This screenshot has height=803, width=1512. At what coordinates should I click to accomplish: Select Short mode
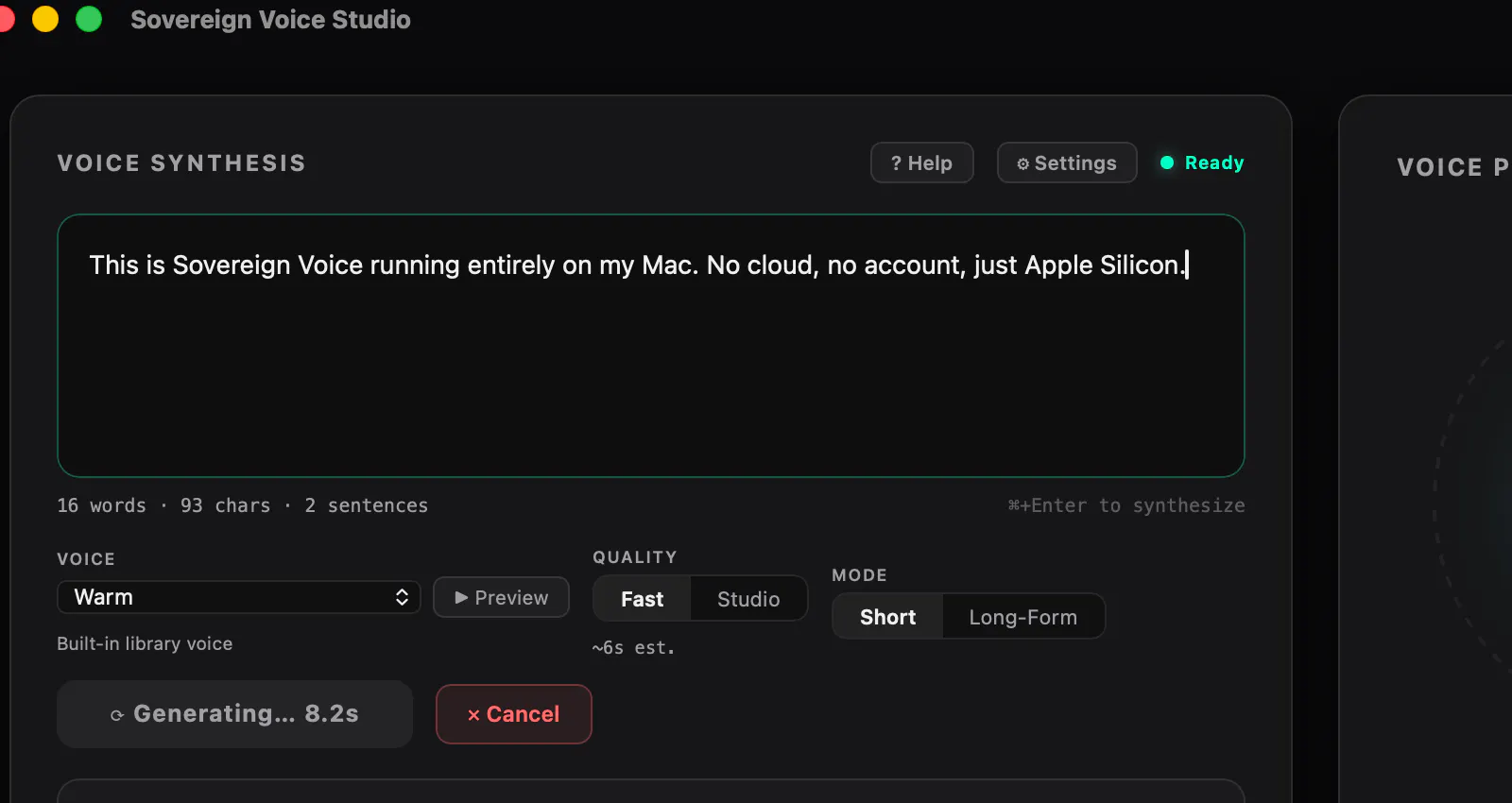[887, 617]
